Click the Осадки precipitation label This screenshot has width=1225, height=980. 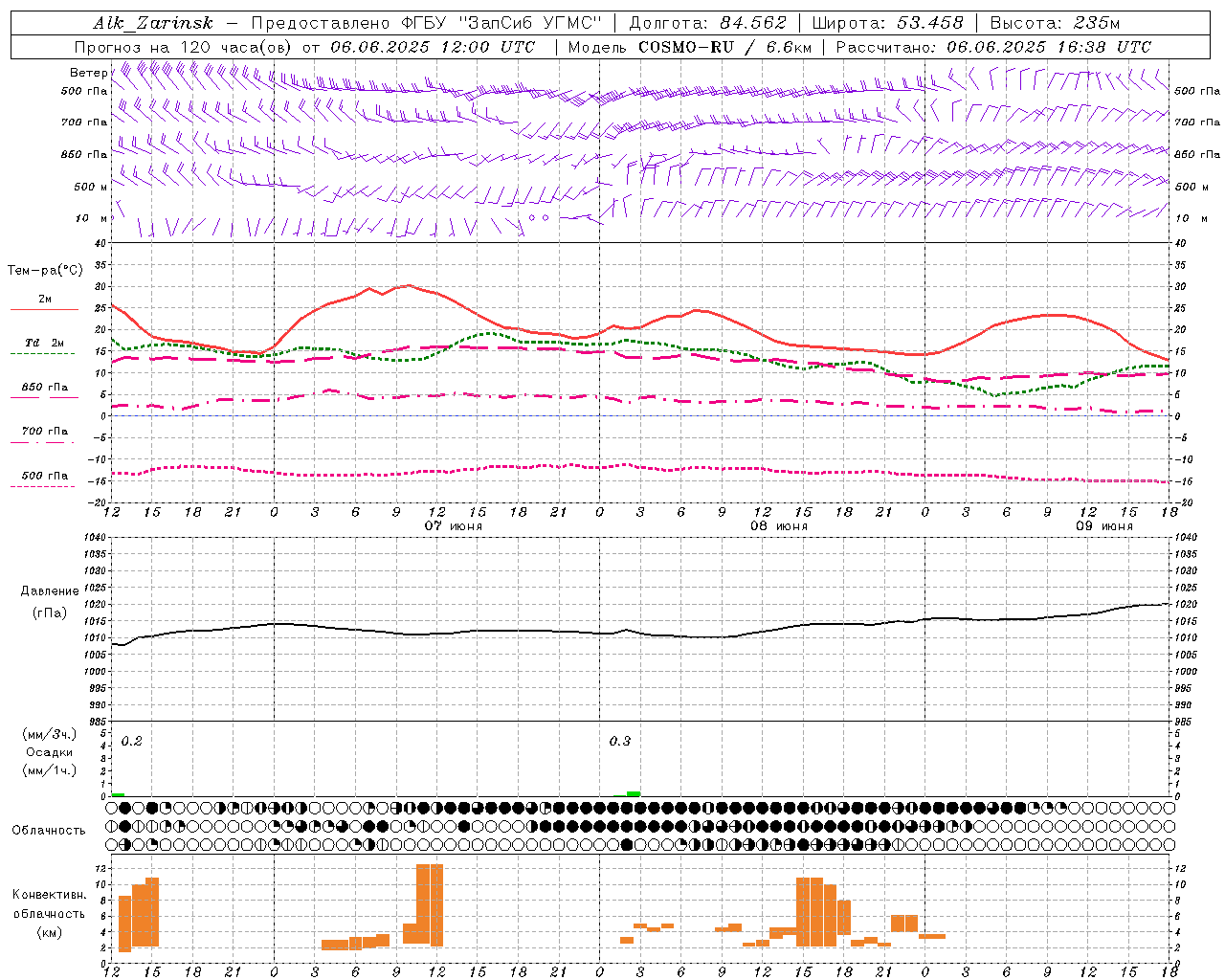point(50,752)
